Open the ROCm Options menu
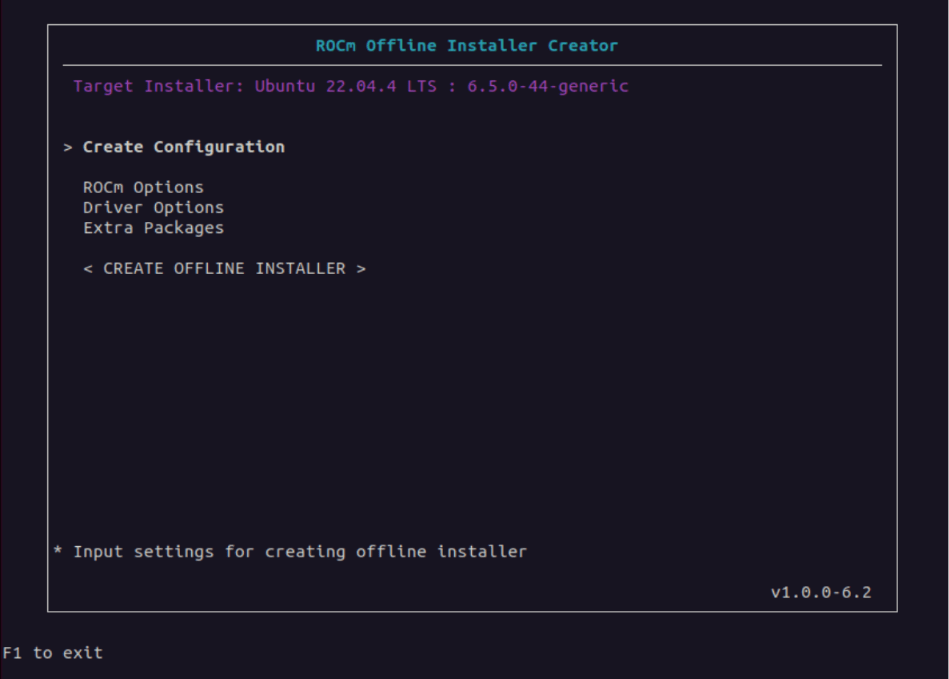Image resolution: width=949 pixels, height=679 pixels. tap(143, 187)
